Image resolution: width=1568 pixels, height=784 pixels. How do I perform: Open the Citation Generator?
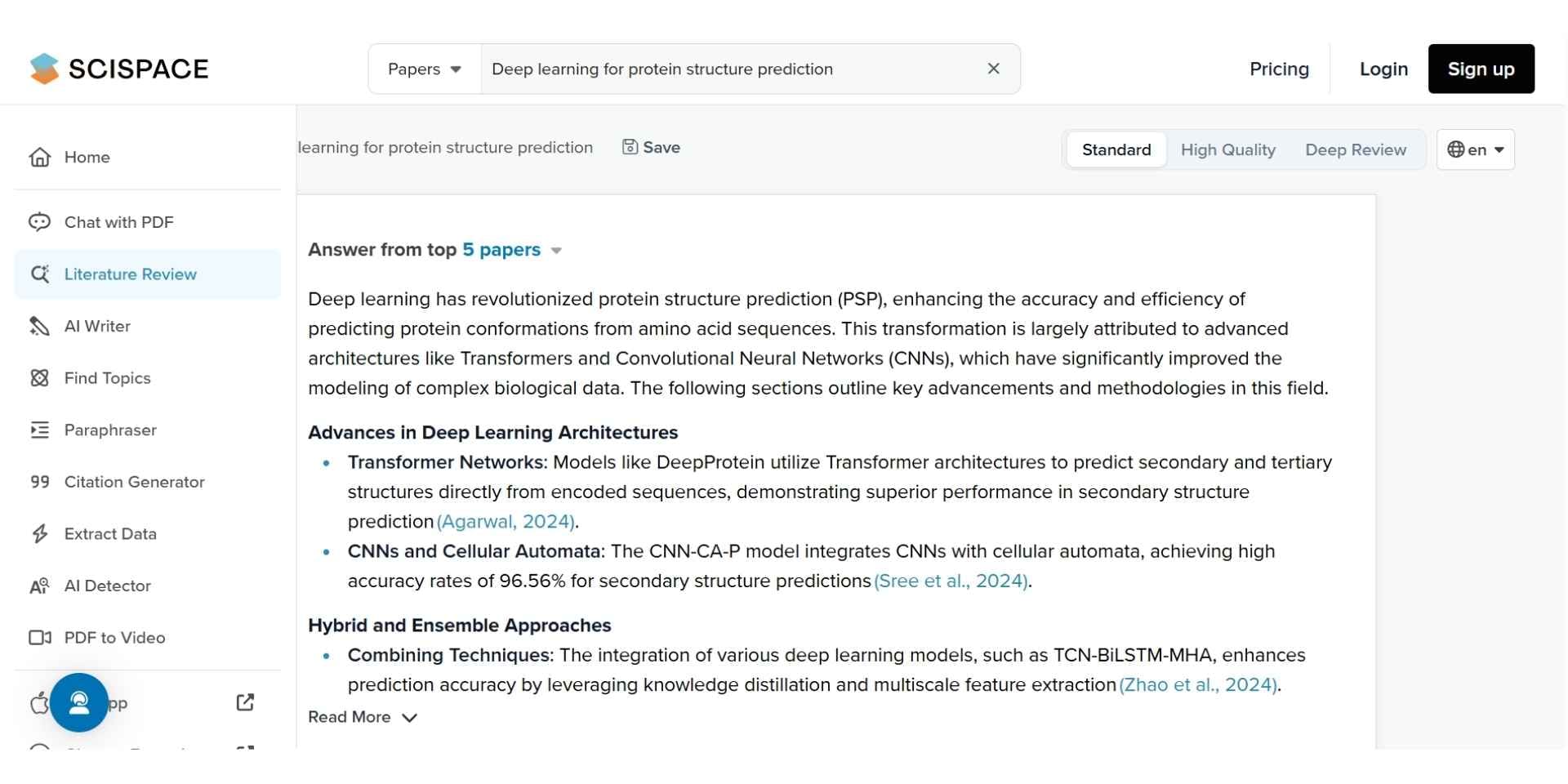tap(134, 482)
